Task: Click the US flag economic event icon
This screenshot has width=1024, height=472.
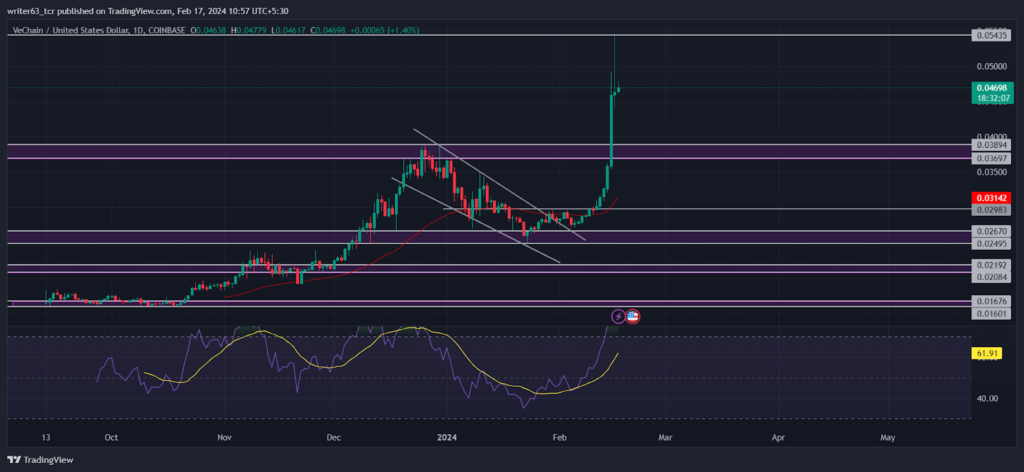Action: pyautogui.click(x=633, y=317)
